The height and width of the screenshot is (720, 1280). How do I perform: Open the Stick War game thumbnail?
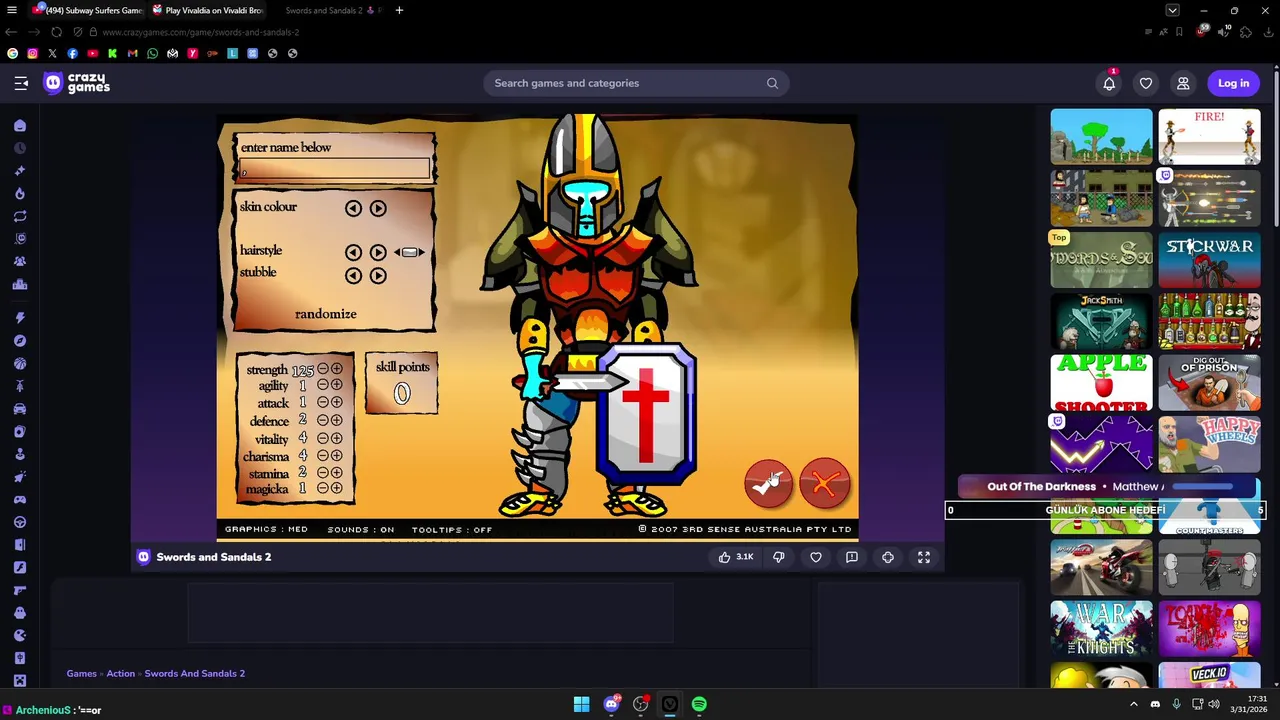(1209, 259)
